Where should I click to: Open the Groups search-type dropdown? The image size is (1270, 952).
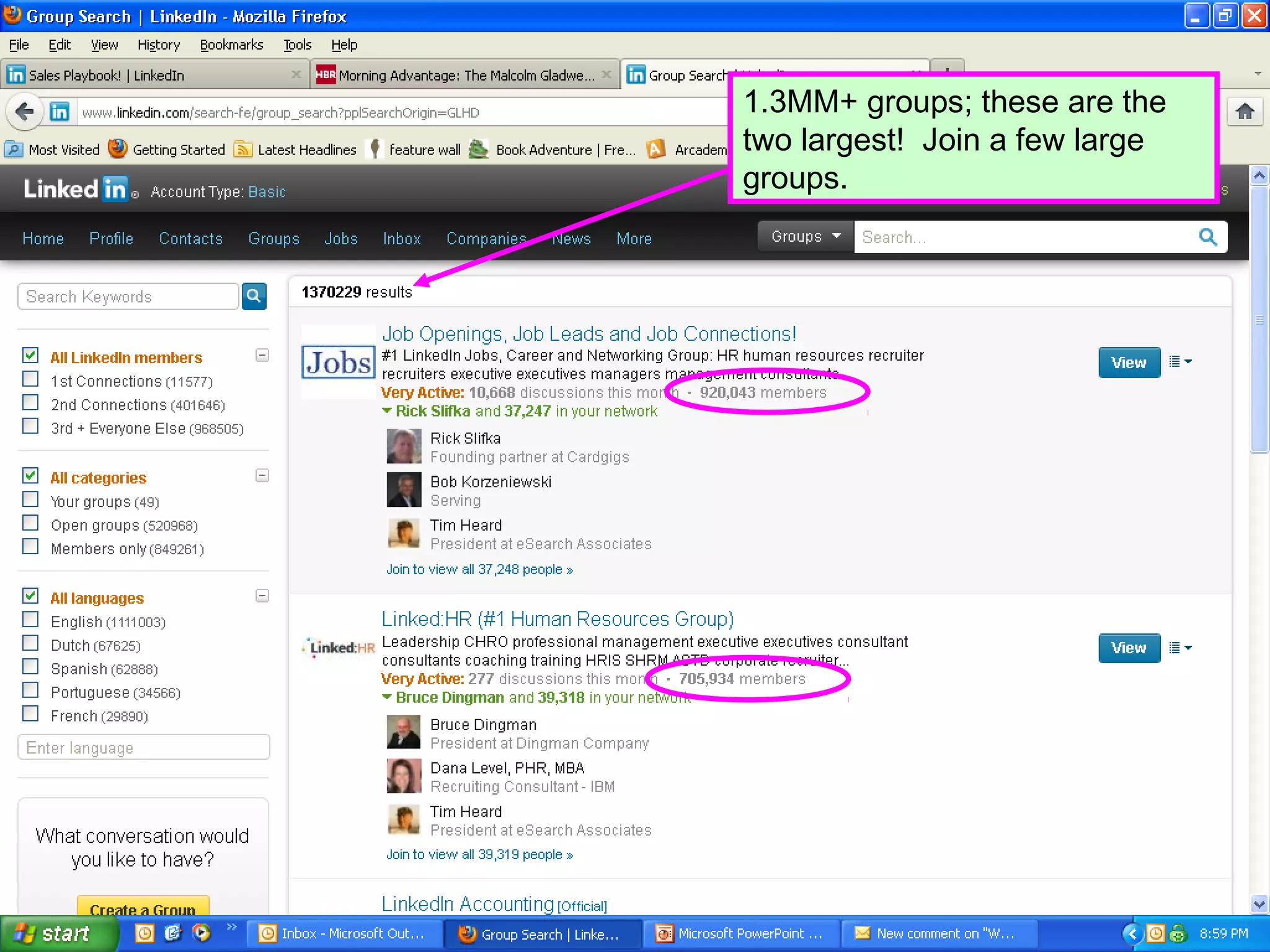click(806, 236)
